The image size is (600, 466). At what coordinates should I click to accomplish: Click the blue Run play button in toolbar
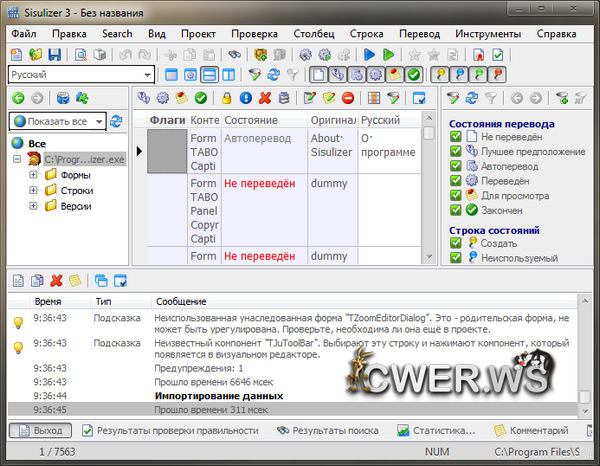(x=370, y=54)
